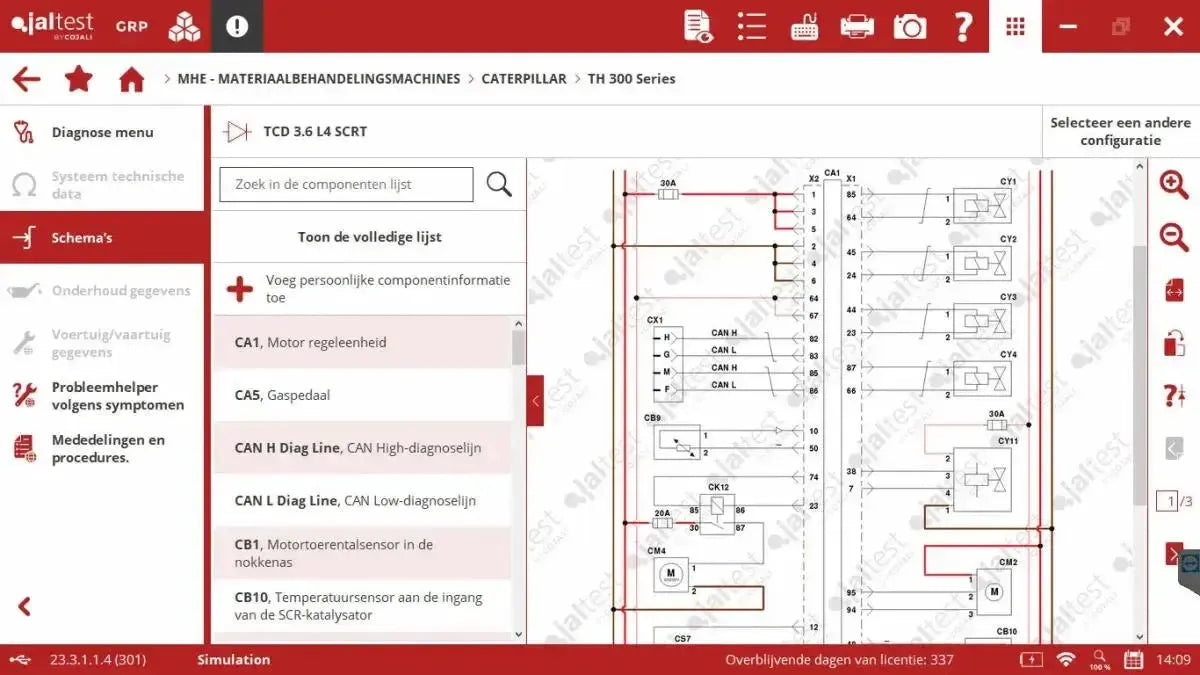Image resolution: width=1200 pixels, height=675 pixels.
Task: Open the Diagnose menu
Action: pyautogui.click(x=100, y=131)
